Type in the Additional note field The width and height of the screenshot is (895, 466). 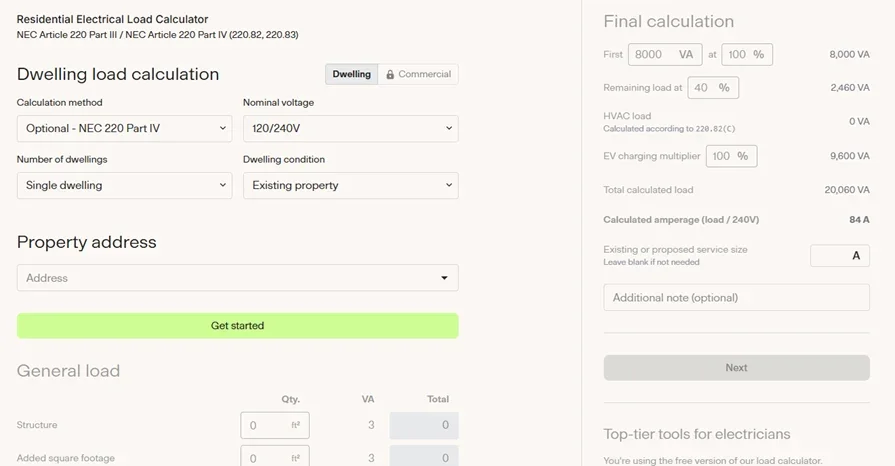pyautogui.click(x=736, y=298)
